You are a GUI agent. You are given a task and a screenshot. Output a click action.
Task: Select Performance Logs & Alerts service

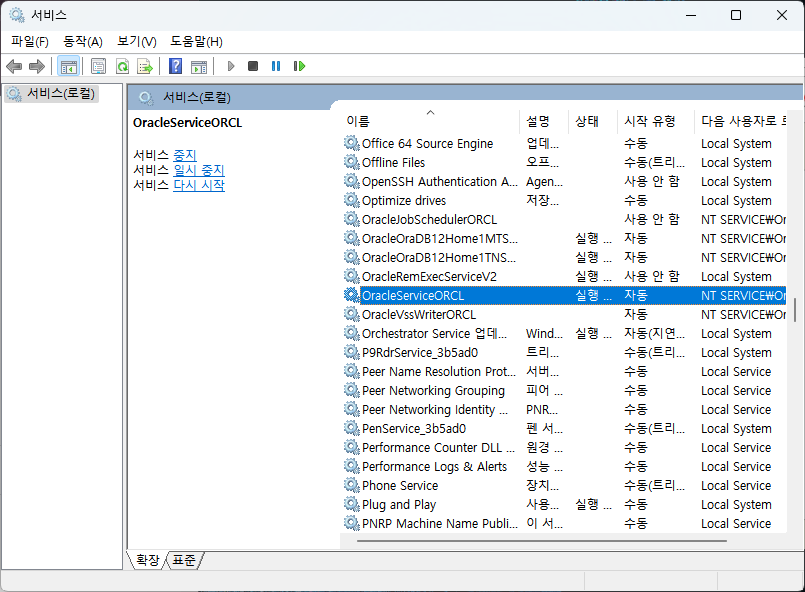click(434, 466)
